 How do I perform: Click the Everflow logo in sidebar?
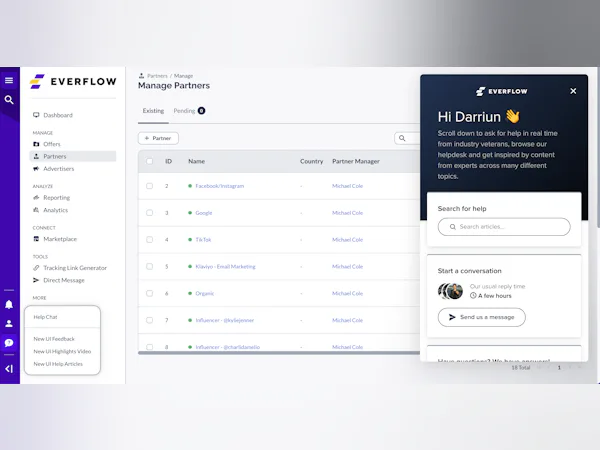[x=73, y=82]
